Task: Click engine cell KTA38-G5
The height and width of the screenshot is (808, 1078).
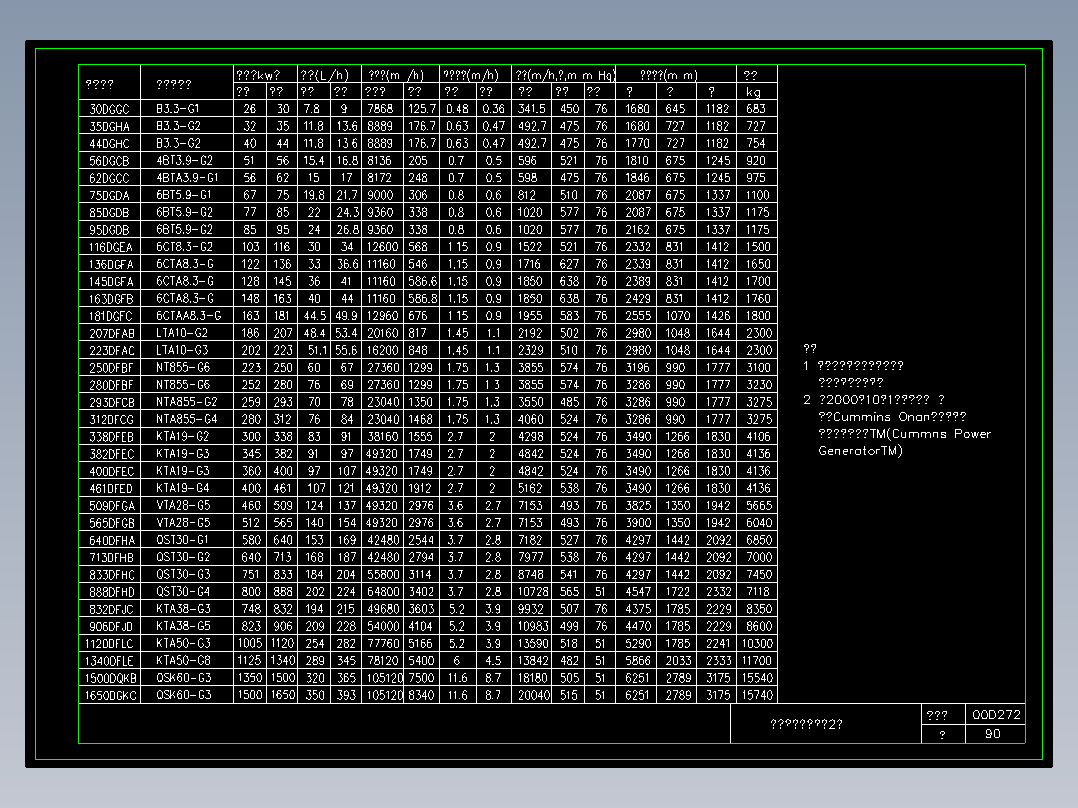Action: 187,626
